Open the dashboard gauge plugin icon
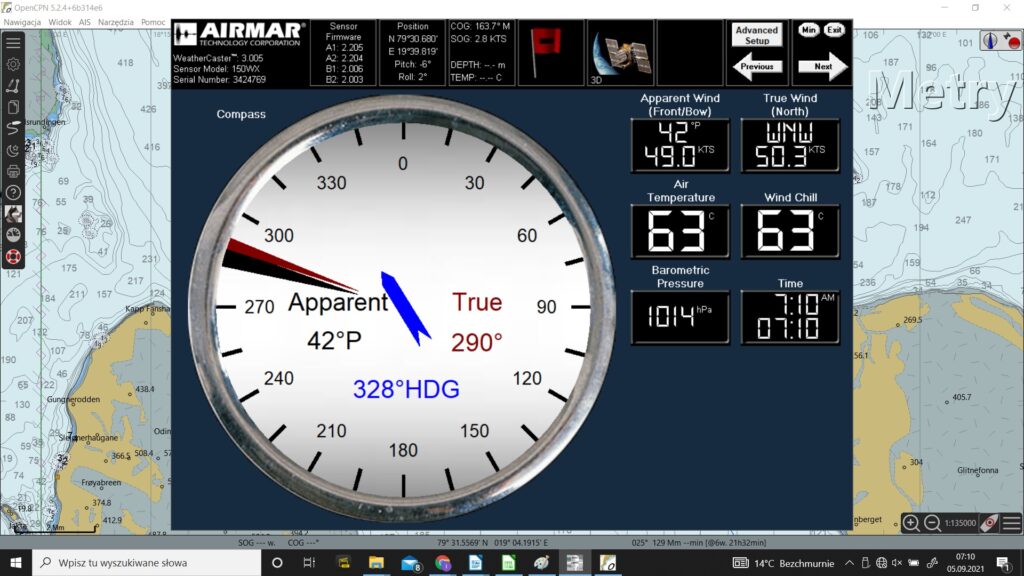 [x=13, y=235]
